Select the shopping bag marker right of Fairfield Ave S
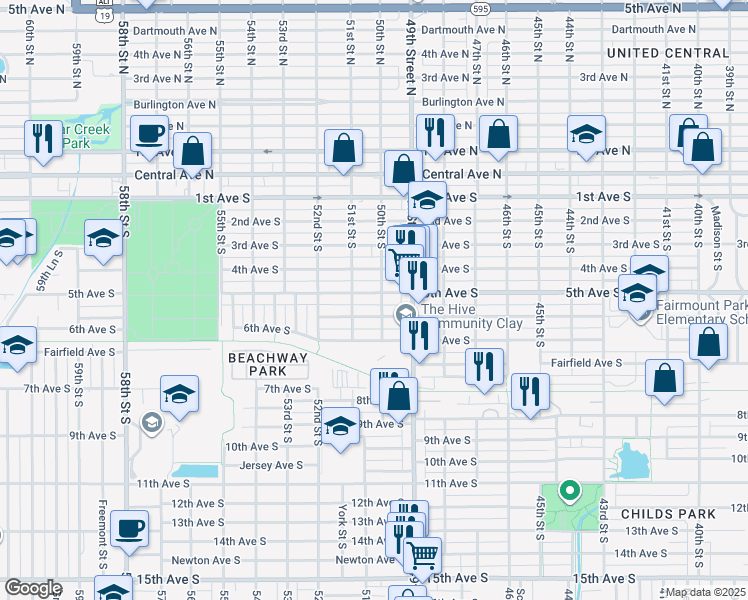Screen dimensions: 748x600 [708, 343]
